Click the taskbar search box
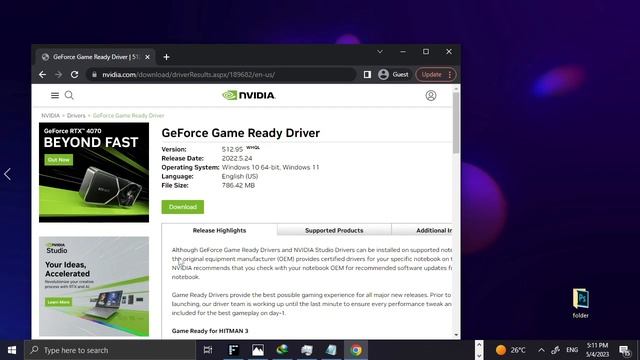The height and width of the screenshot is (360, 640). pos(110,350)
